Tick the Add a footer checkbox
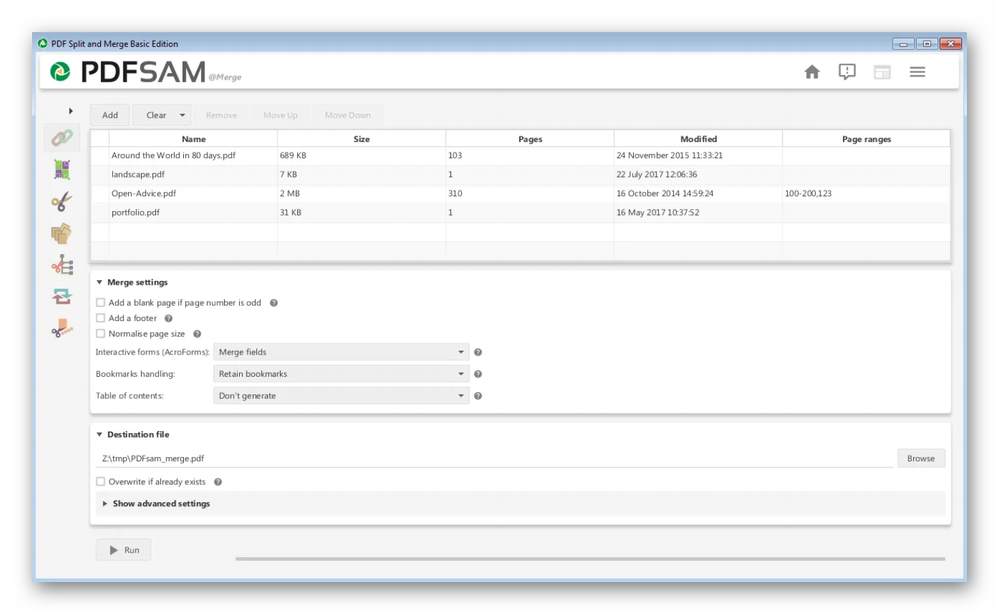Screen dimensions: 999x614 point(100,318)
